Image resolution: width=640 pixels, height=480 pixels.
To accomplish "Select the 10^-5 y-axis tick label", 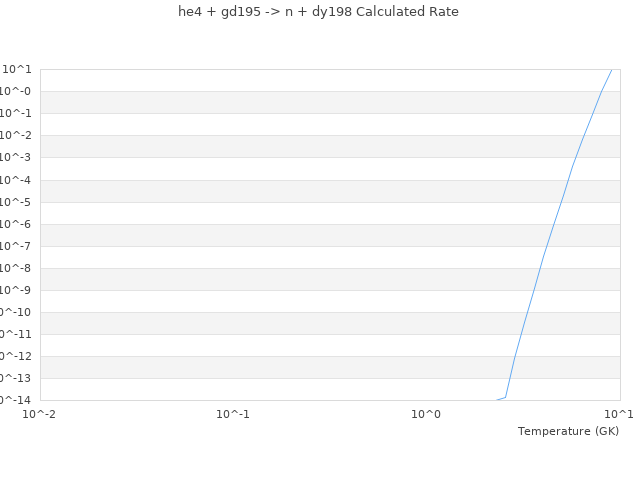I will click(x=17, y=202).
